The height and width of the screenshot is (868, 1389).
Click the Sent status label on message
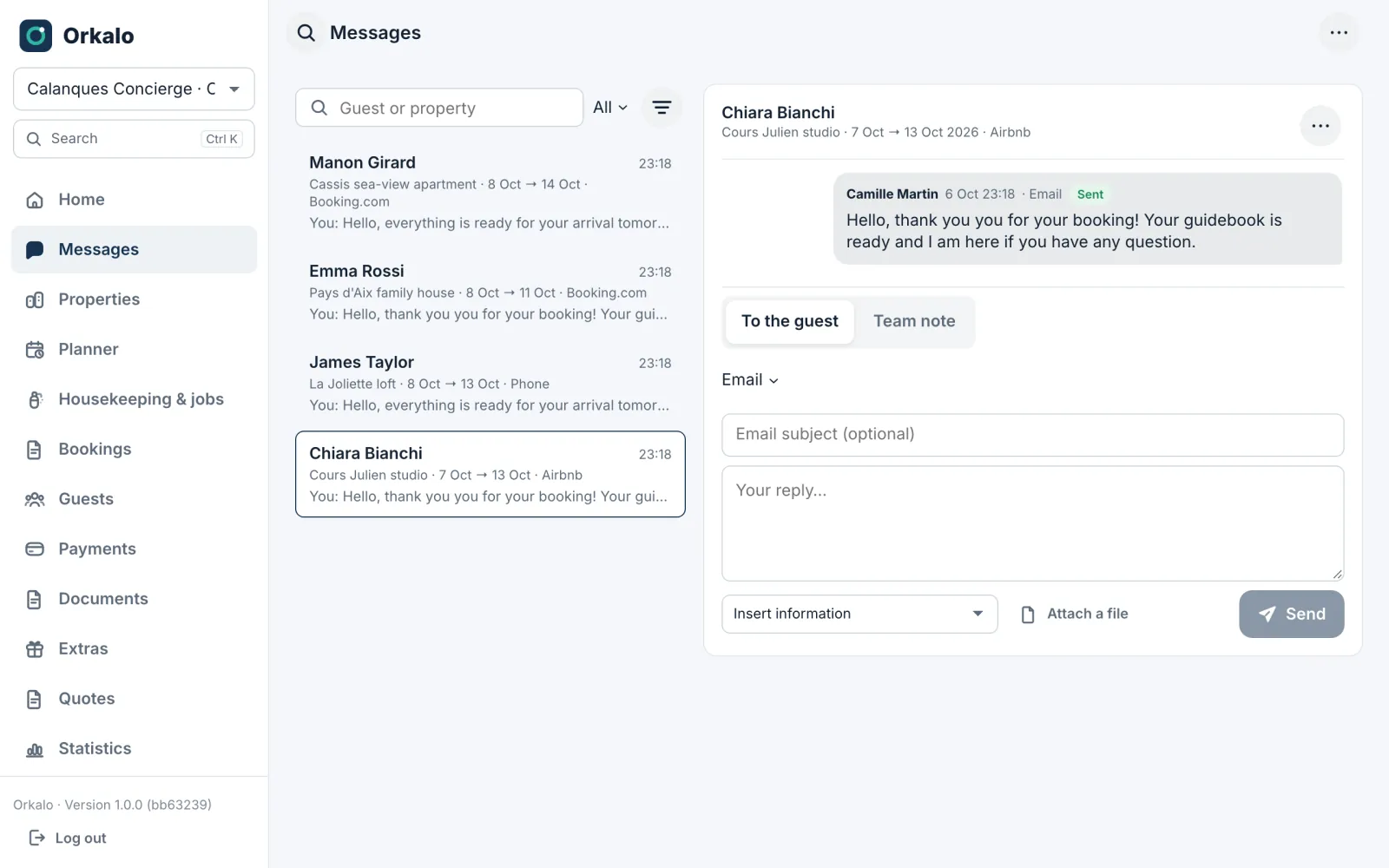coord(1090,194)
